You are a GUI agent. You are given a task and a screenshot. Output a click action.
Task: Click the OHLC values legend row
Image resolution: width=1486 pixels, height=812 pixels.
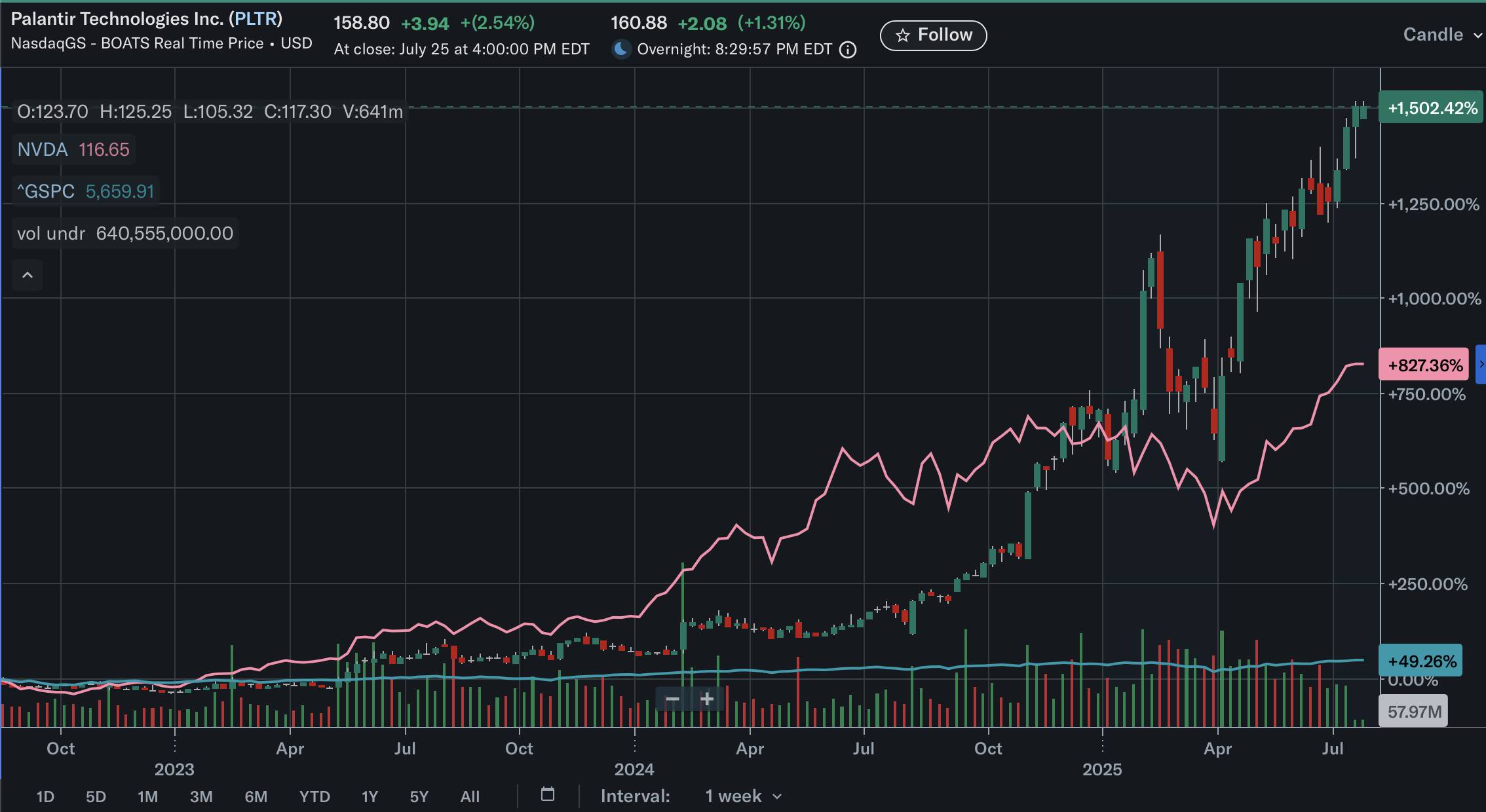(x=210, y=111)
